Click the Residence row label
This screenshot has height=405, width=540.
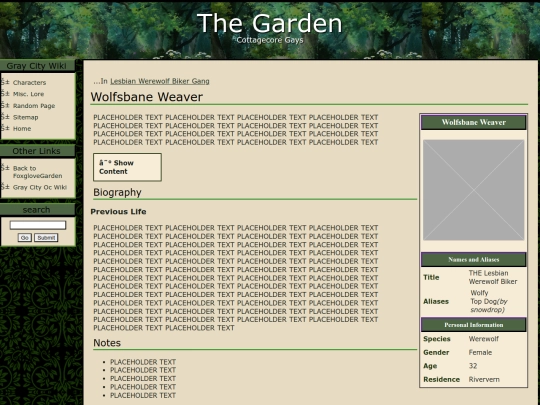pos(442,380)
